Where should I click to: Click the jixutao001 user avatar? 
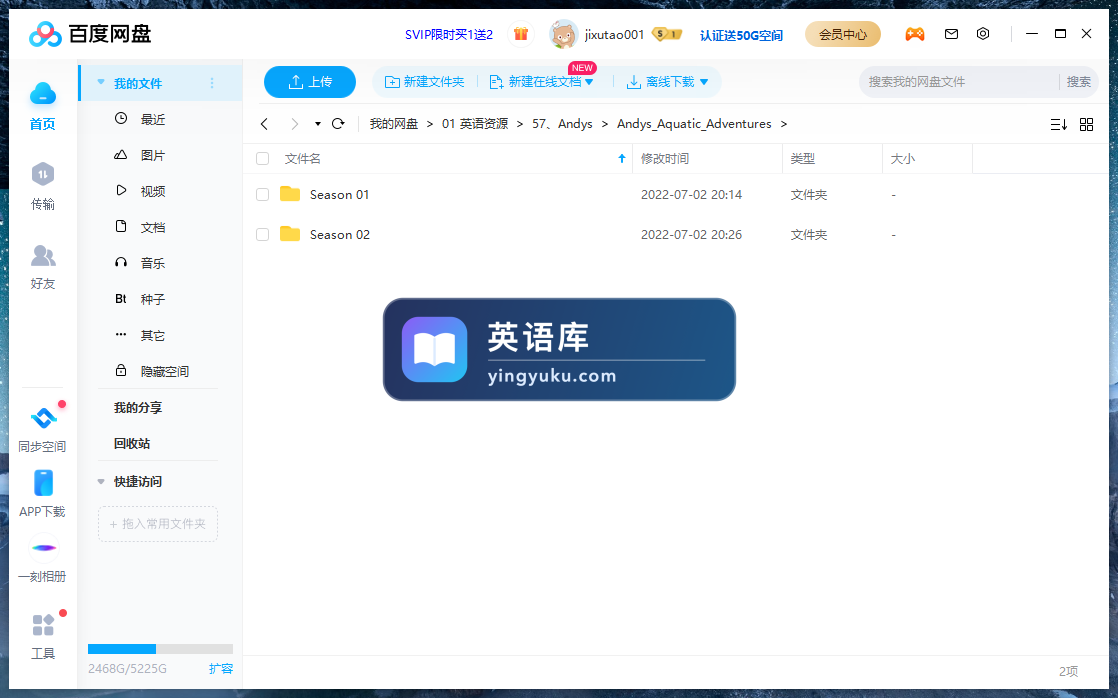click(563, 34)
